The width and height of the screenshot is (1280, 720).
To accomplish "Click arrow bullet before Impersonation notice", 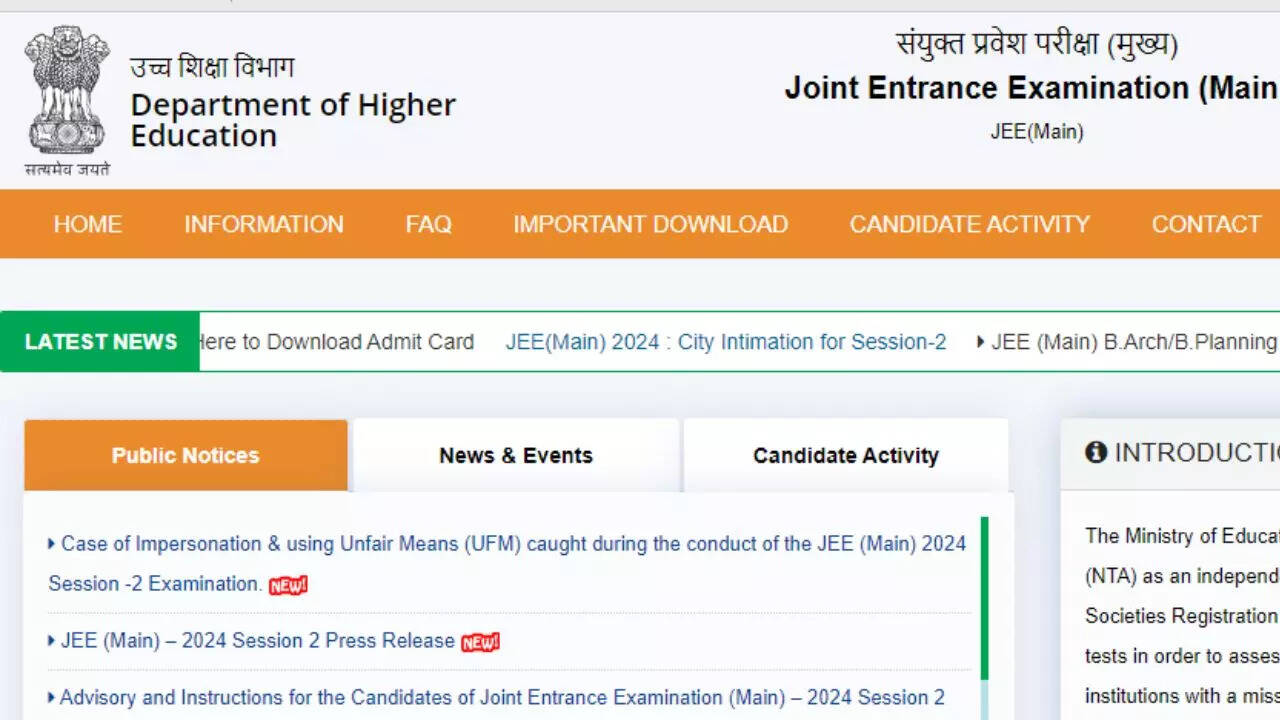I will click(x=52, y=544).
